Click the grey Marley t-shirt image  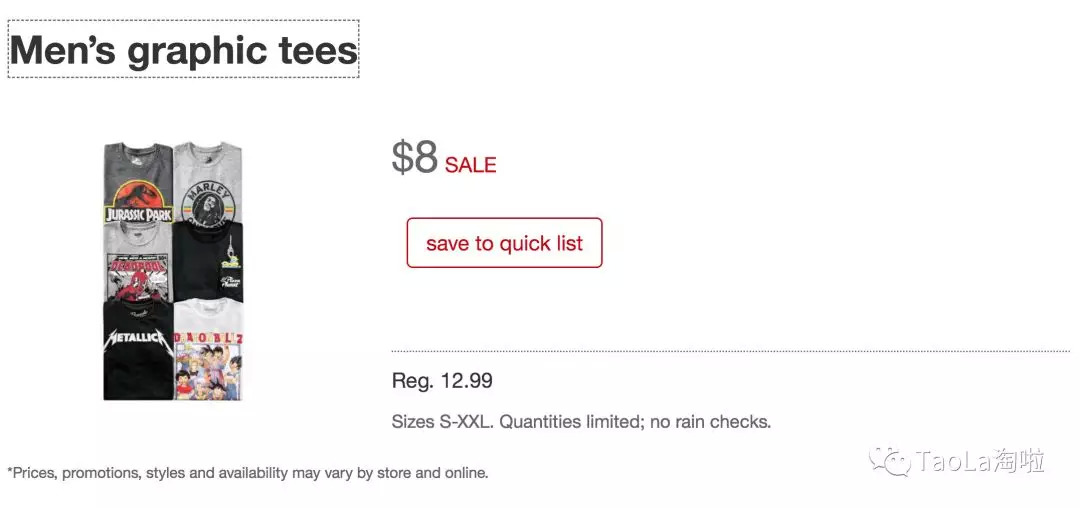pyautogui.click(x=208, y=182)
